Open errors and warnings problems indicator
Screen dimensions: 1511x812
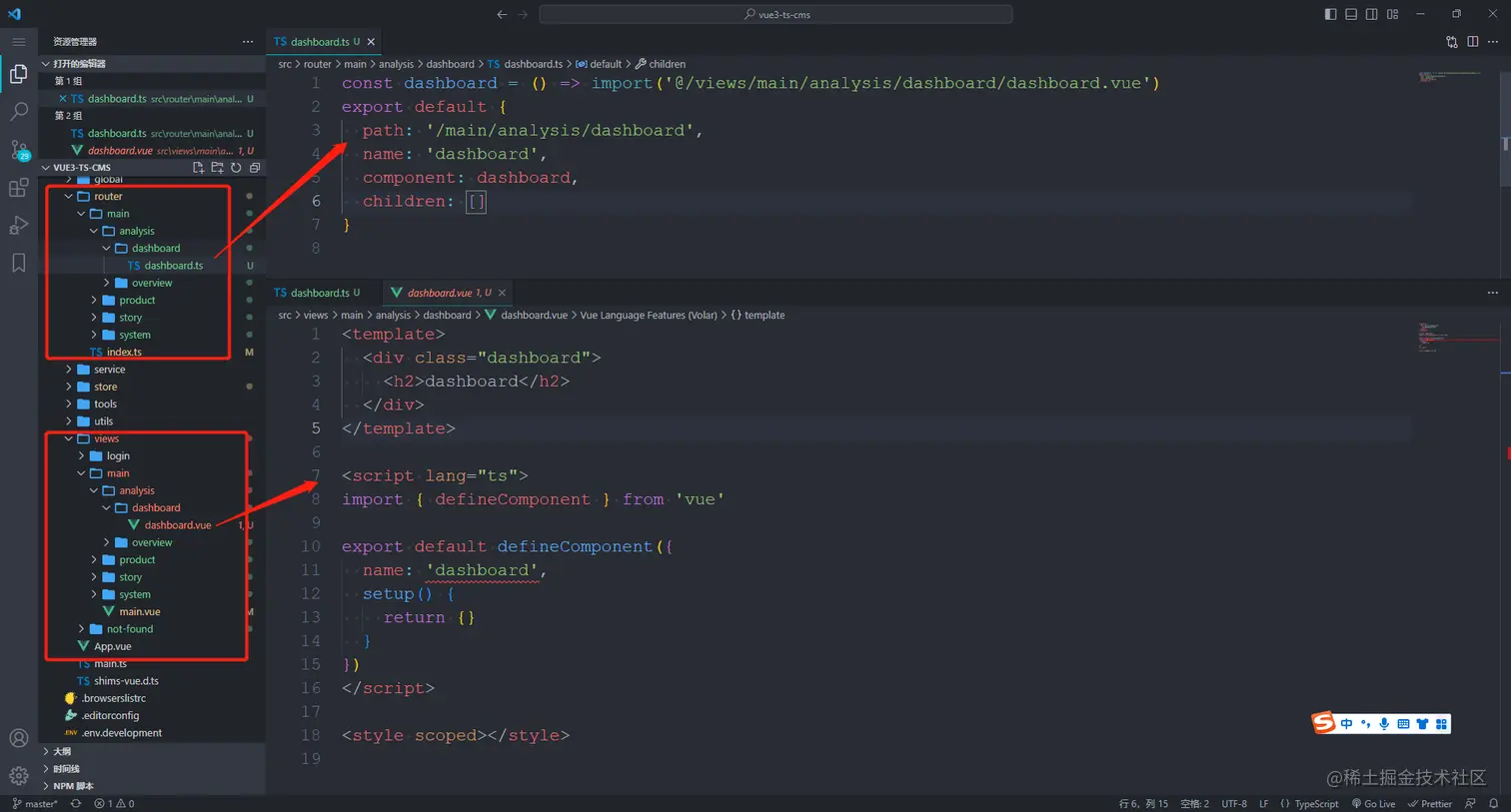[x=114, y=803]
